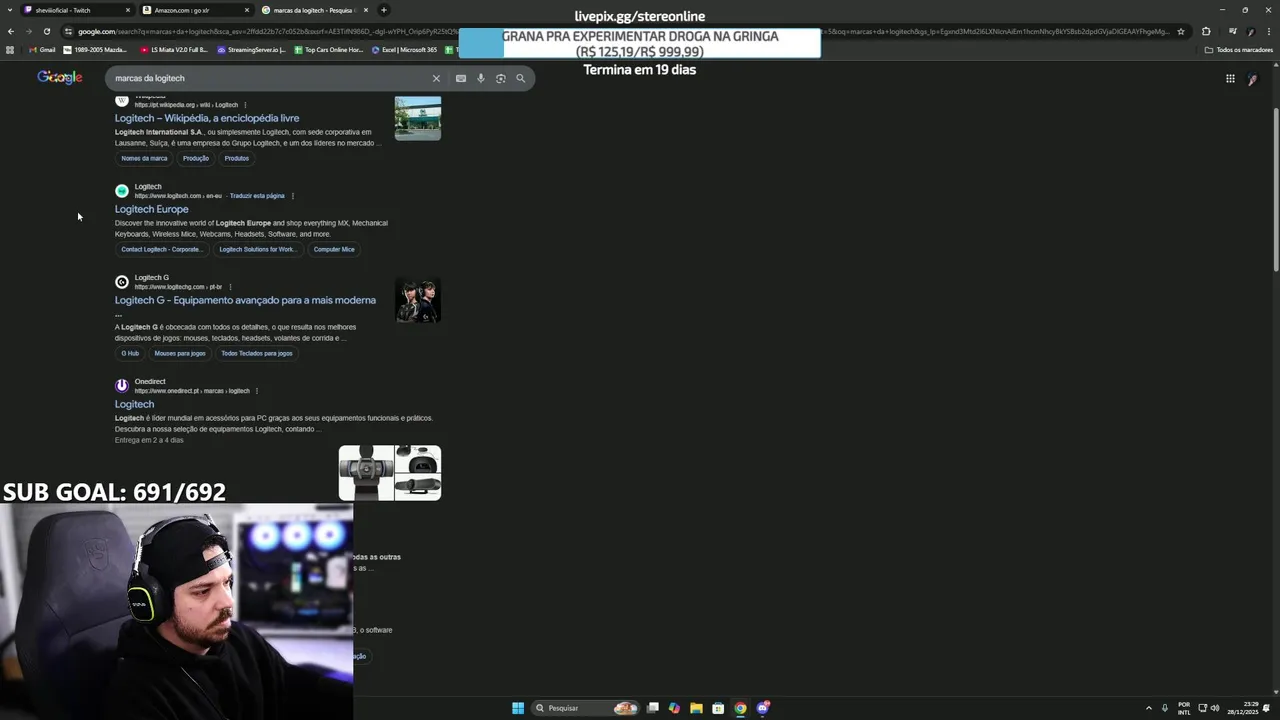This screenshot has height=720, width=1280.
Task: Open a new browser tab
Action: [x=384, y=10]
